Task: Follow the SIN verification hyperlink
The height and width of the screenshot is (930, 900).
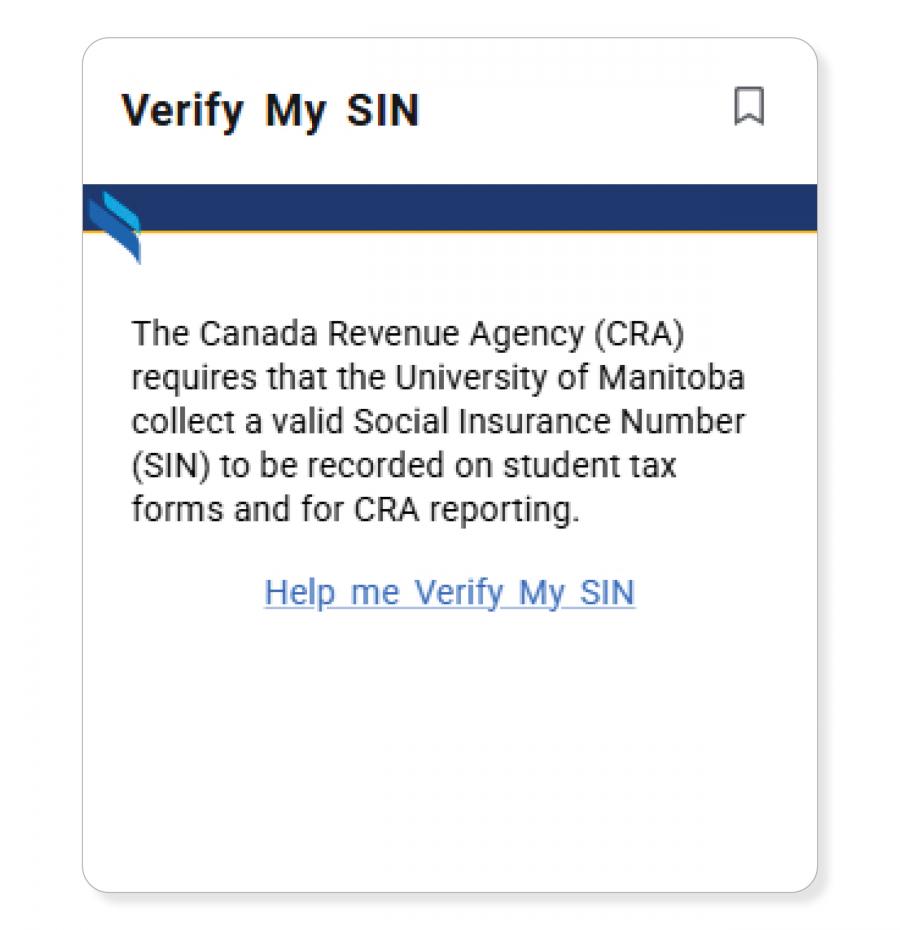Action: [448, 592]
